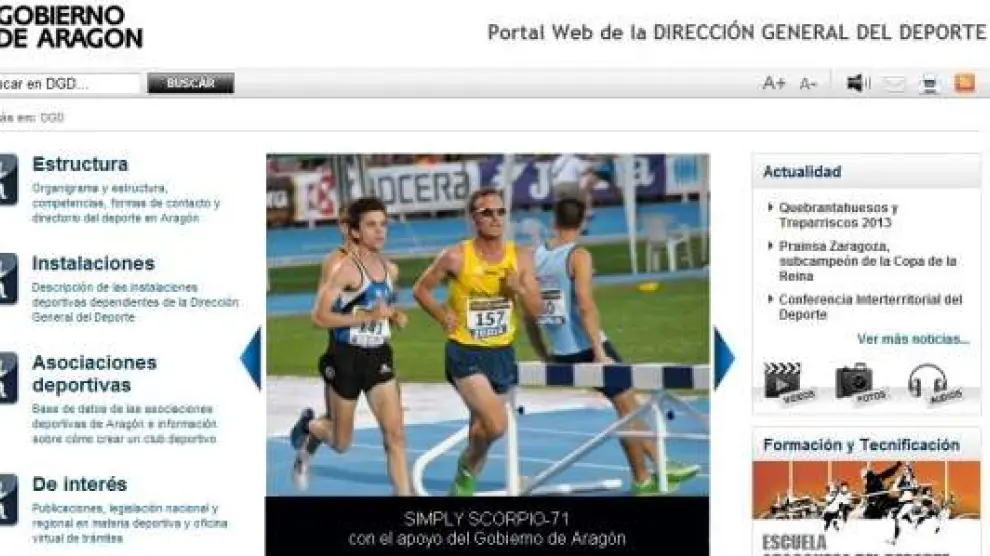This screenshot has height=556, width=990.
Task: Click the printer icon in toolbar
Action: tap(929, 84)
